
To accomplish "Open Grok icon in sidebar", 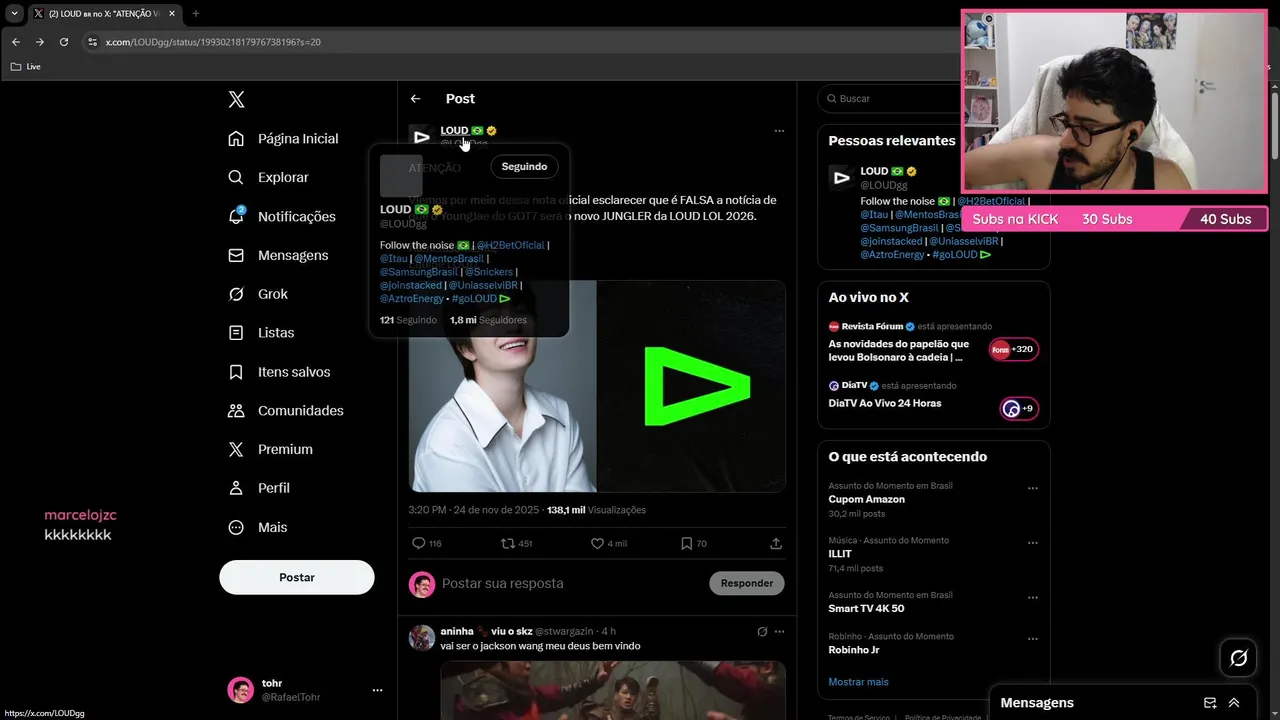I will pyautogui.click(x=236, y=294).
